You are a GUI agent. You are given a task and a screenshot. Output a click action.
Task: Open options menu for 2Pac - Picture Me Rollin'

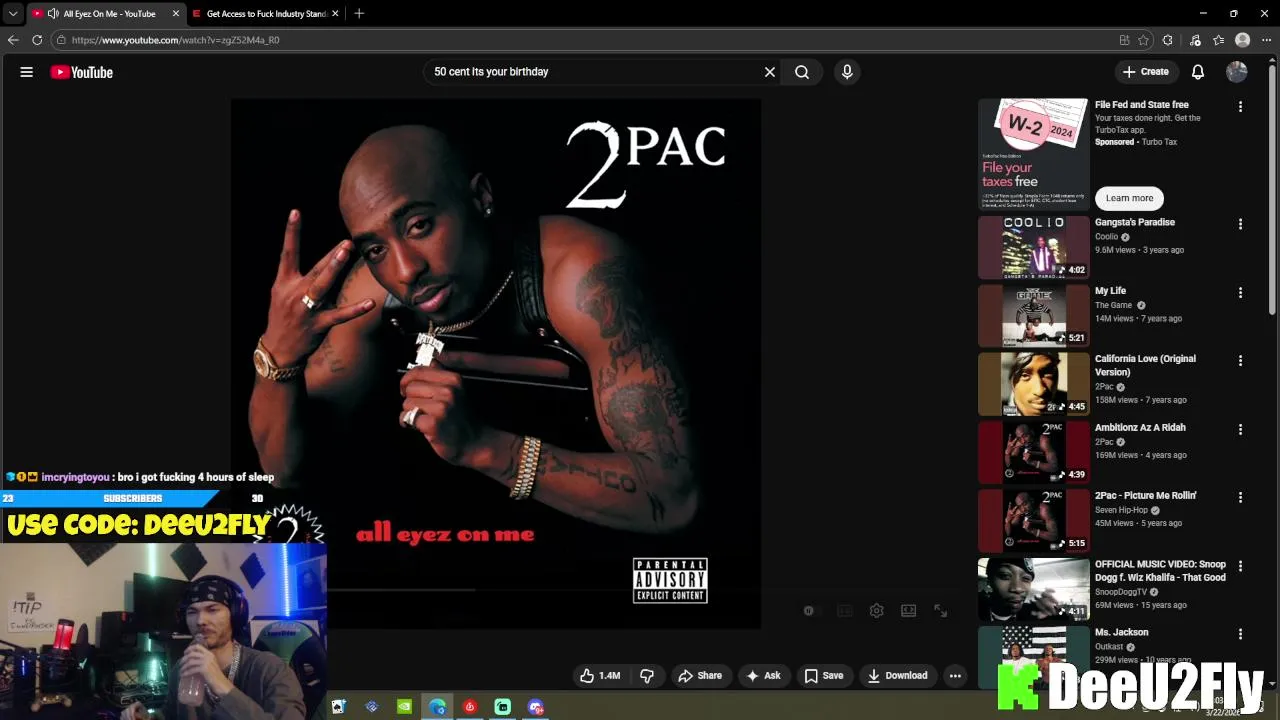(1240, 497)
